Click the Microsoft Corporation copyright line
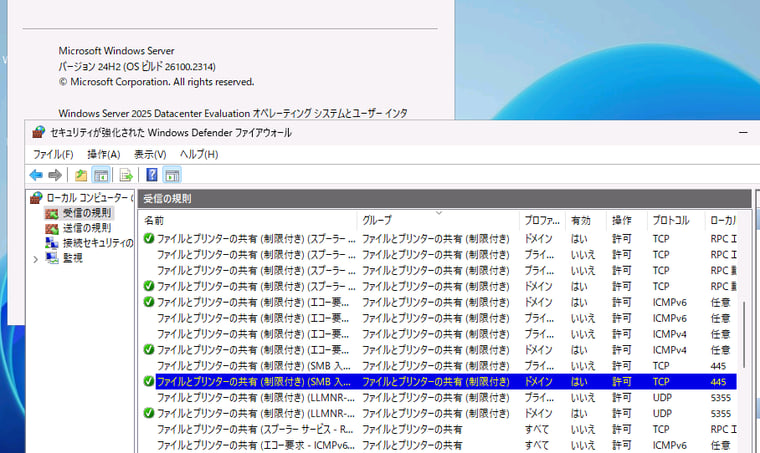 click(x=157, y=82)
